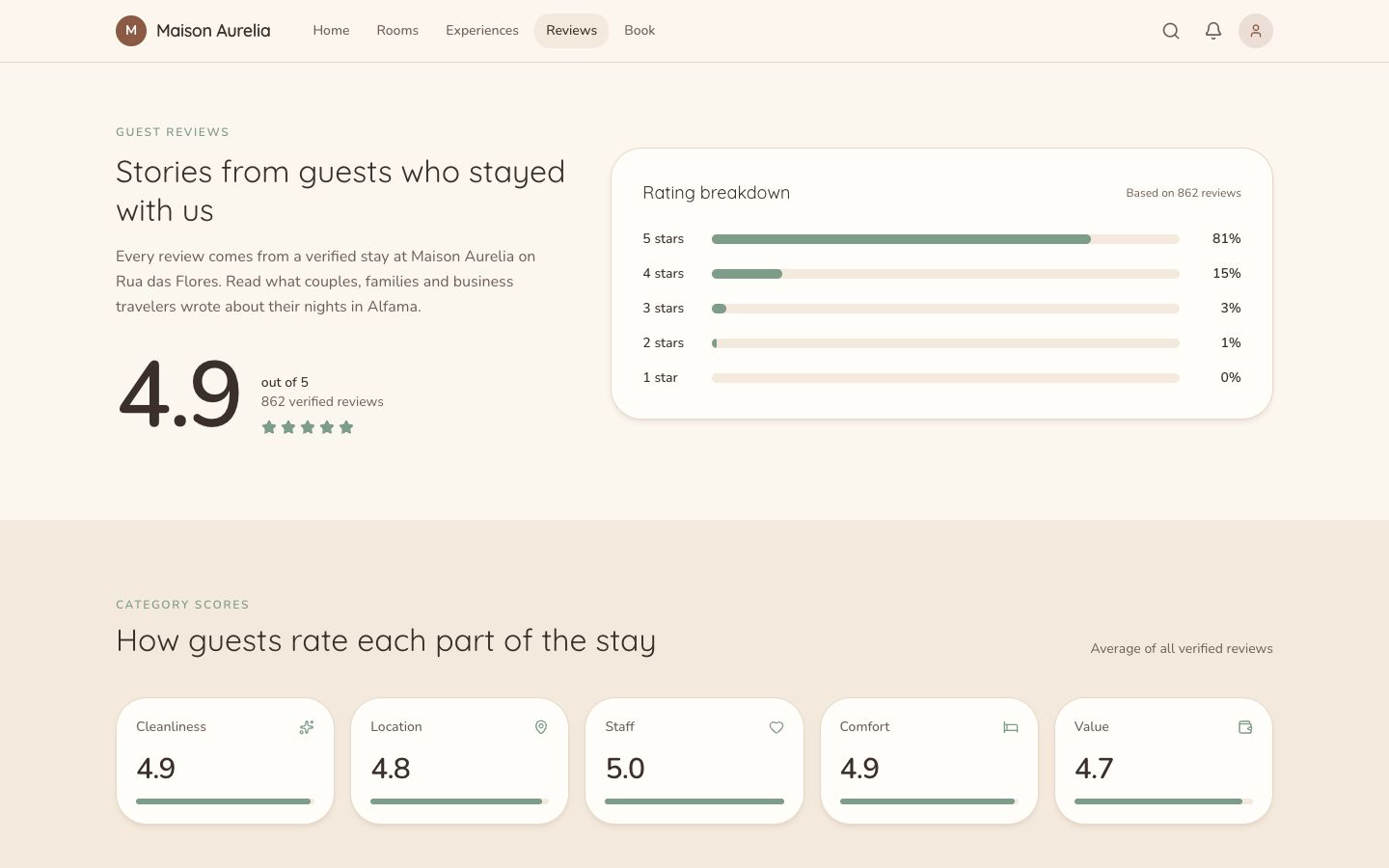Image resolution: width=1389 pixels, height=868 pixels.
Task: Click the Staff 5.0 score value
Action: (625, 769)
